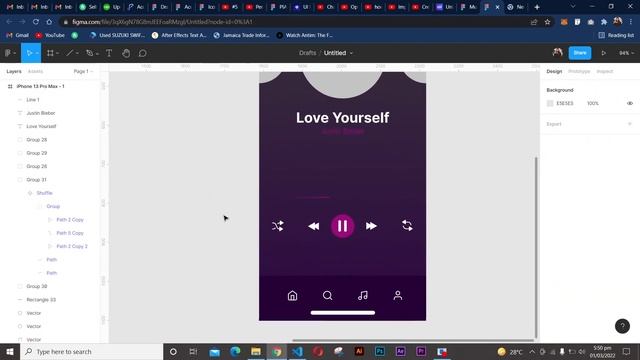The width and height of the screenshot is (640, 360).
Task: Click the profile person icon in the bottom nav
Action: (x=398, y=296)
